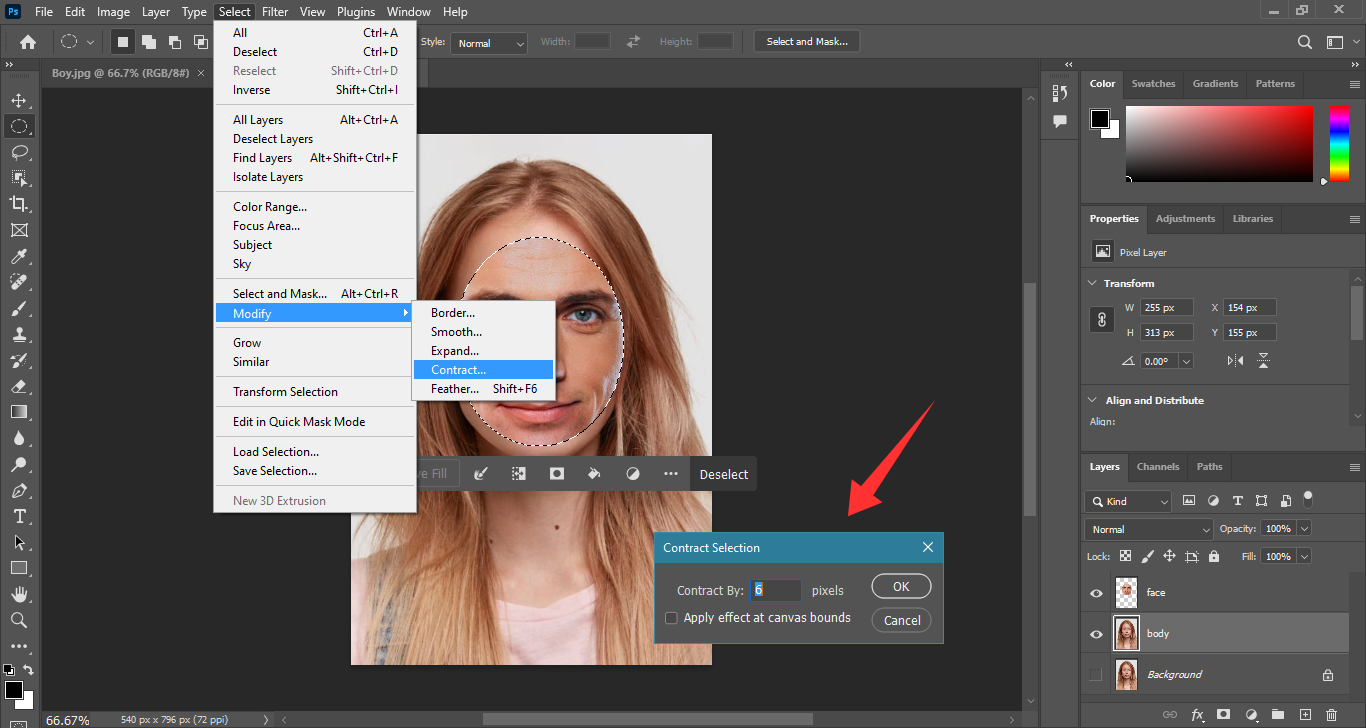This screenshot has height=728, width=1366.
Task: Hide the body layer visibility eye
Action: (1096, 634)
